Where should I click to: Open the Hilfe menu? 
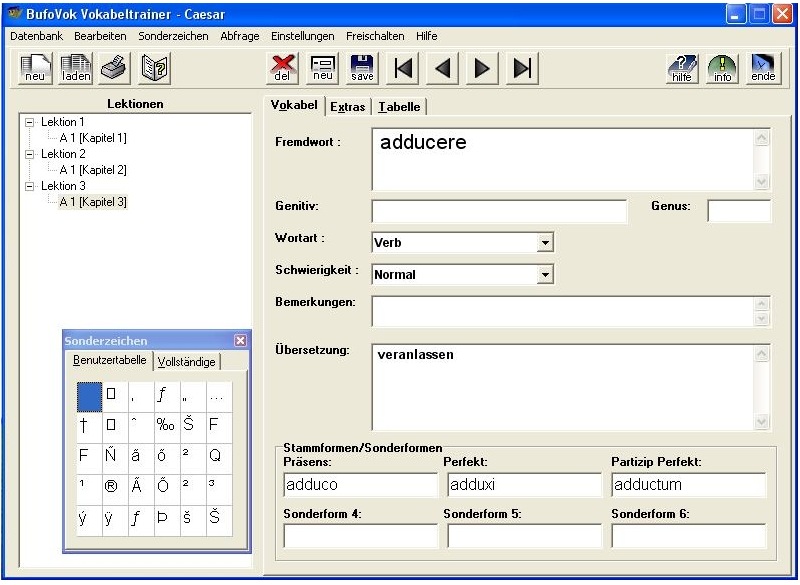[427, 36]
